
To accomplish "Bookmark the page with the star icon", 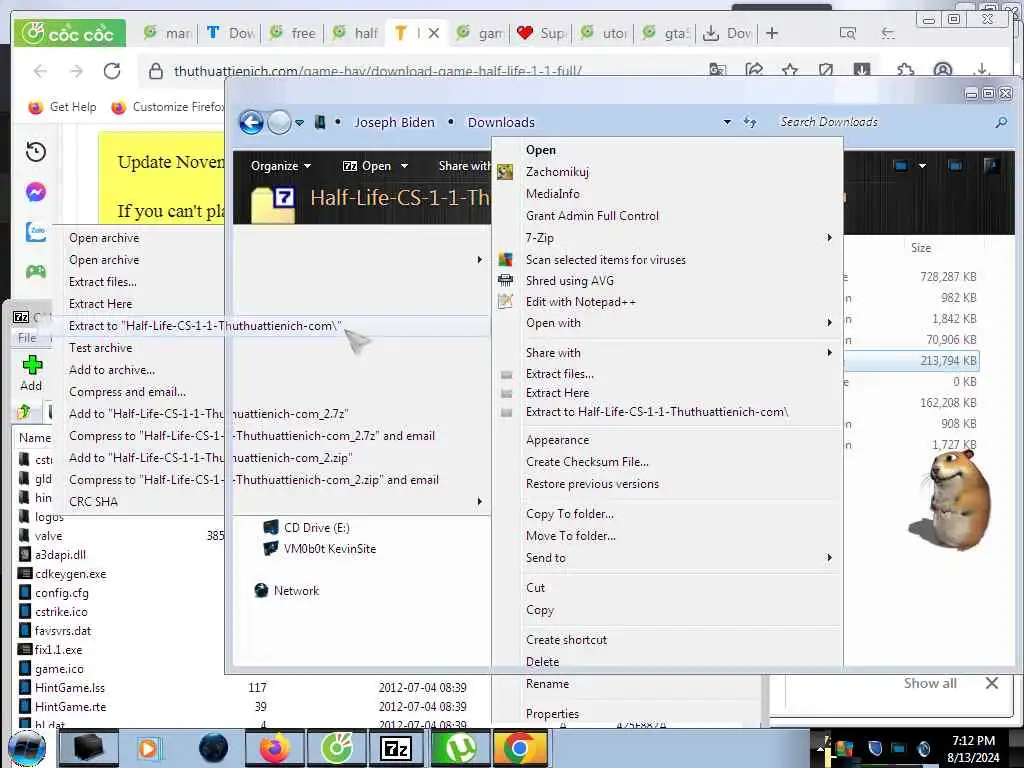I will tap(790, 70).
